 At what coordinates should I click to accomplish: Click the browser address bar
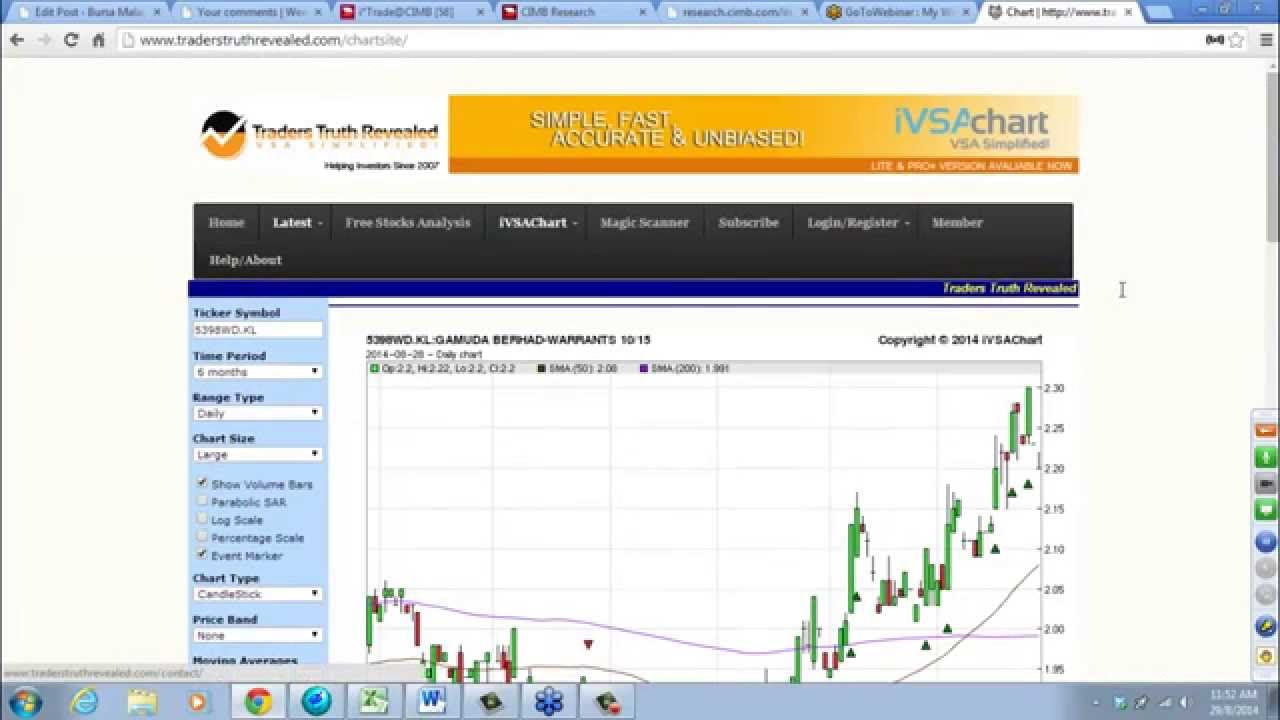660,40
